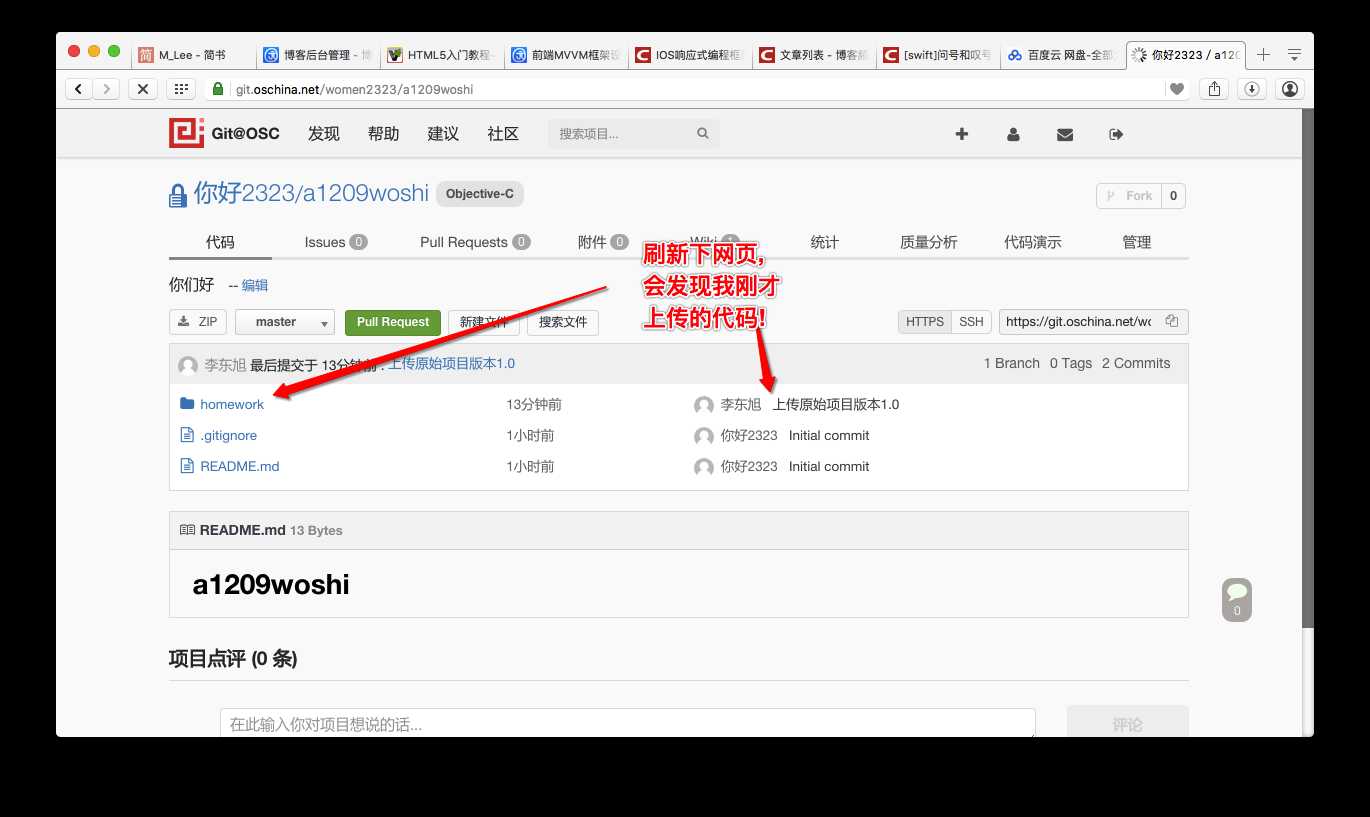The height and width of the screenshot is (817, 1370).
Task: Open the browser account profile icon
Action: click(1289, 89)
